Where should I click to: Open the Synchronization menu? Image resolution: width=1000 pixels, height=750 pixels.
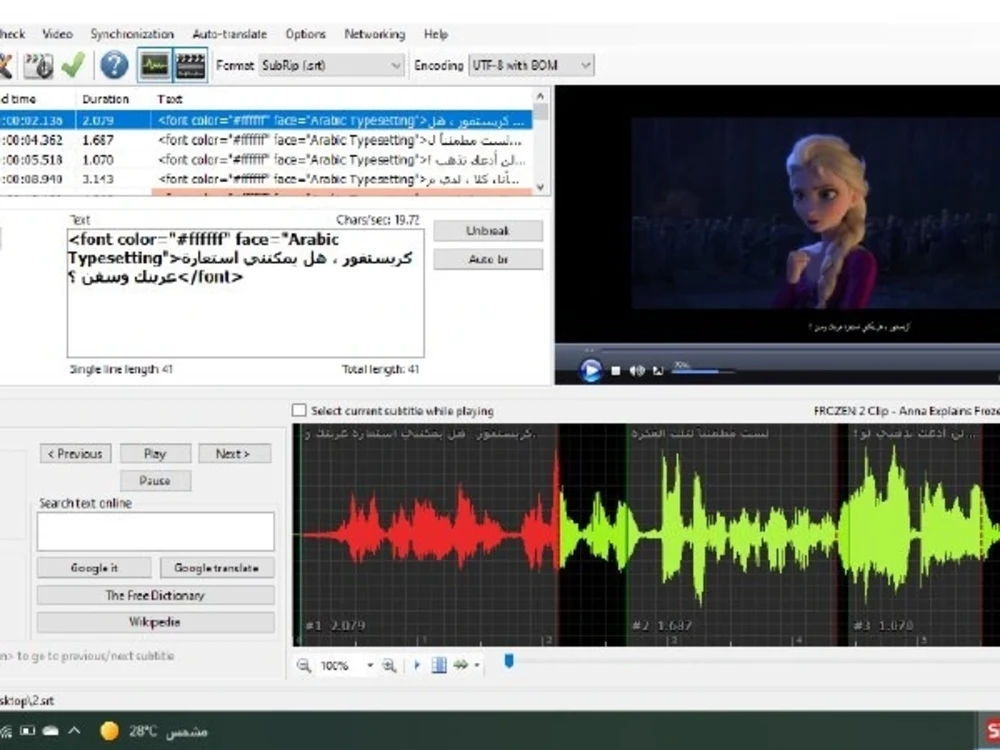(132, 34)
